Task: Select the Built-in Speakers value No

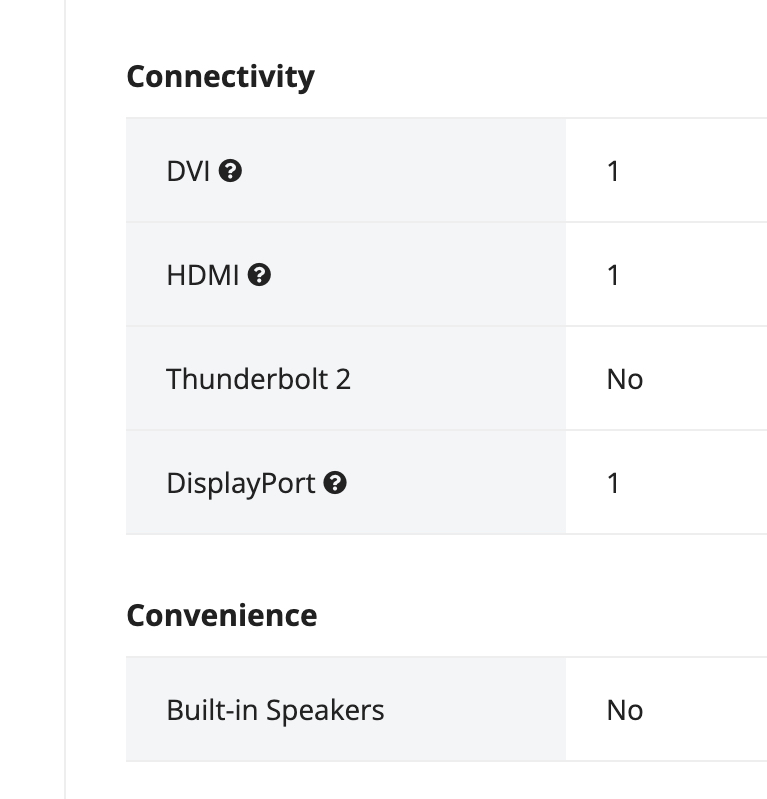Action: 625,710
